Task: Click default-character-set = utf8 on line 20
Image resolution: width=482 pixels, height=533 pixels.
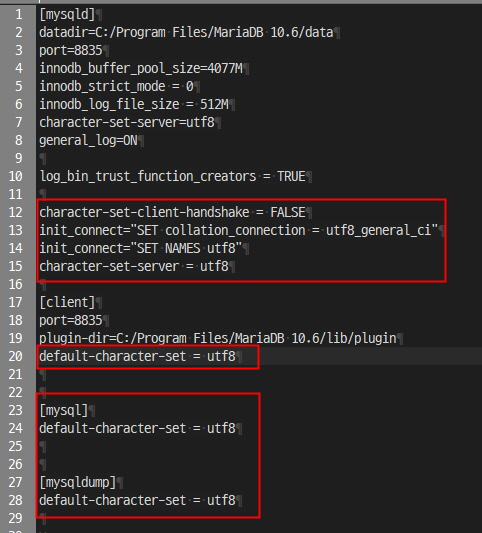Action: [x=137, y=357]
